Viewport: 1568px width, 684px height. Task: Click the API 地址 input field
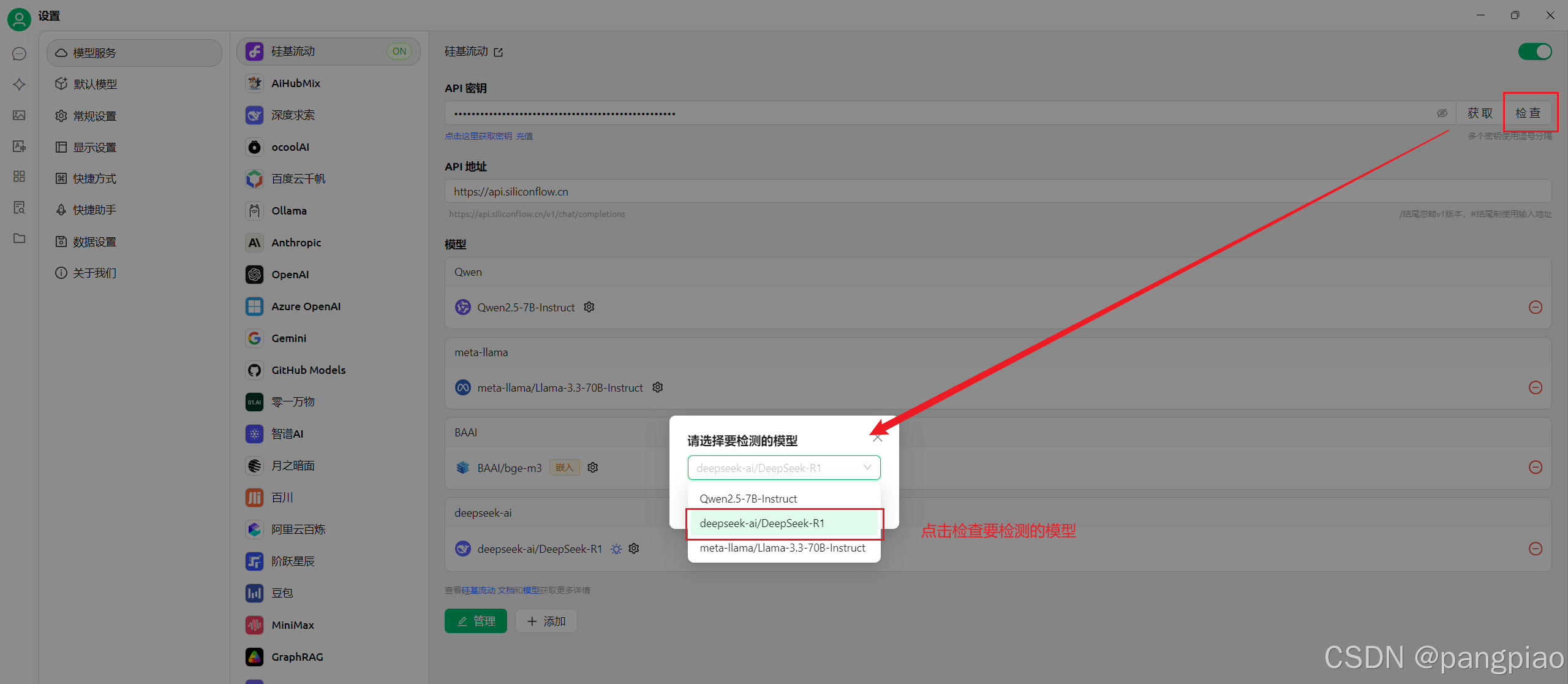tap(997, 192)
